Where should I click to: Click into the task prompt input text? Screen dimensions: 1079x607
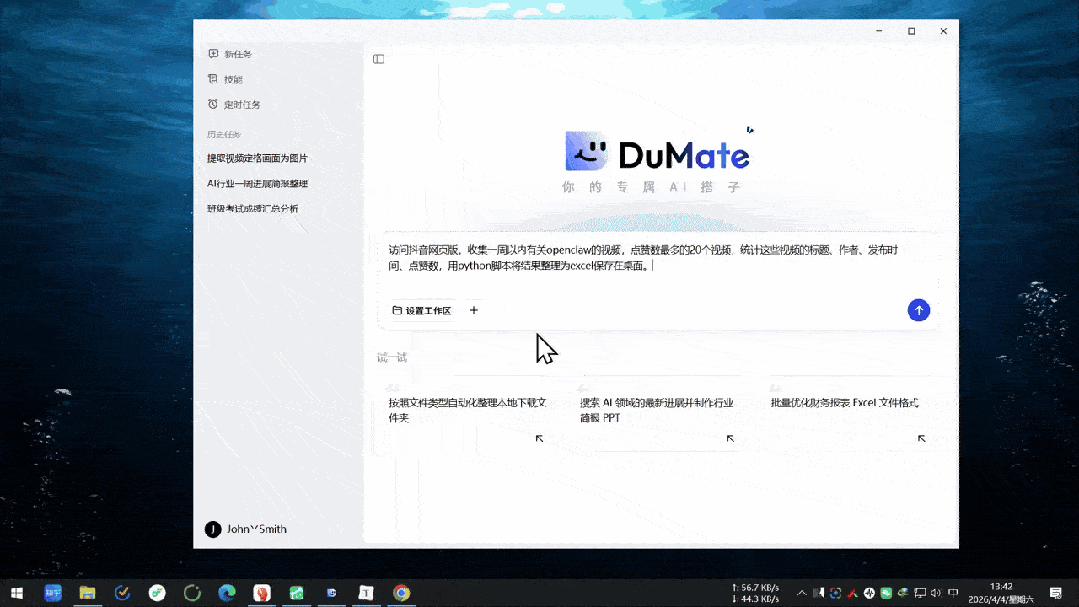(643, 257)
